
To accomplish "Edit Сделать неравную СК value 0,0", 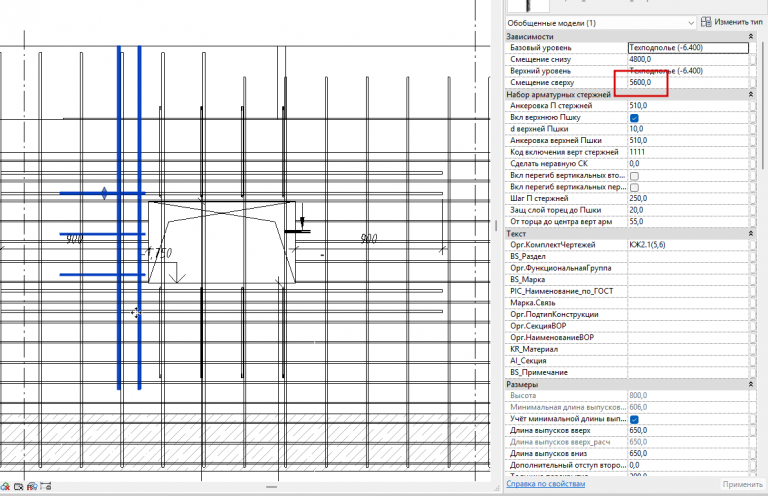I will [688, 164].
